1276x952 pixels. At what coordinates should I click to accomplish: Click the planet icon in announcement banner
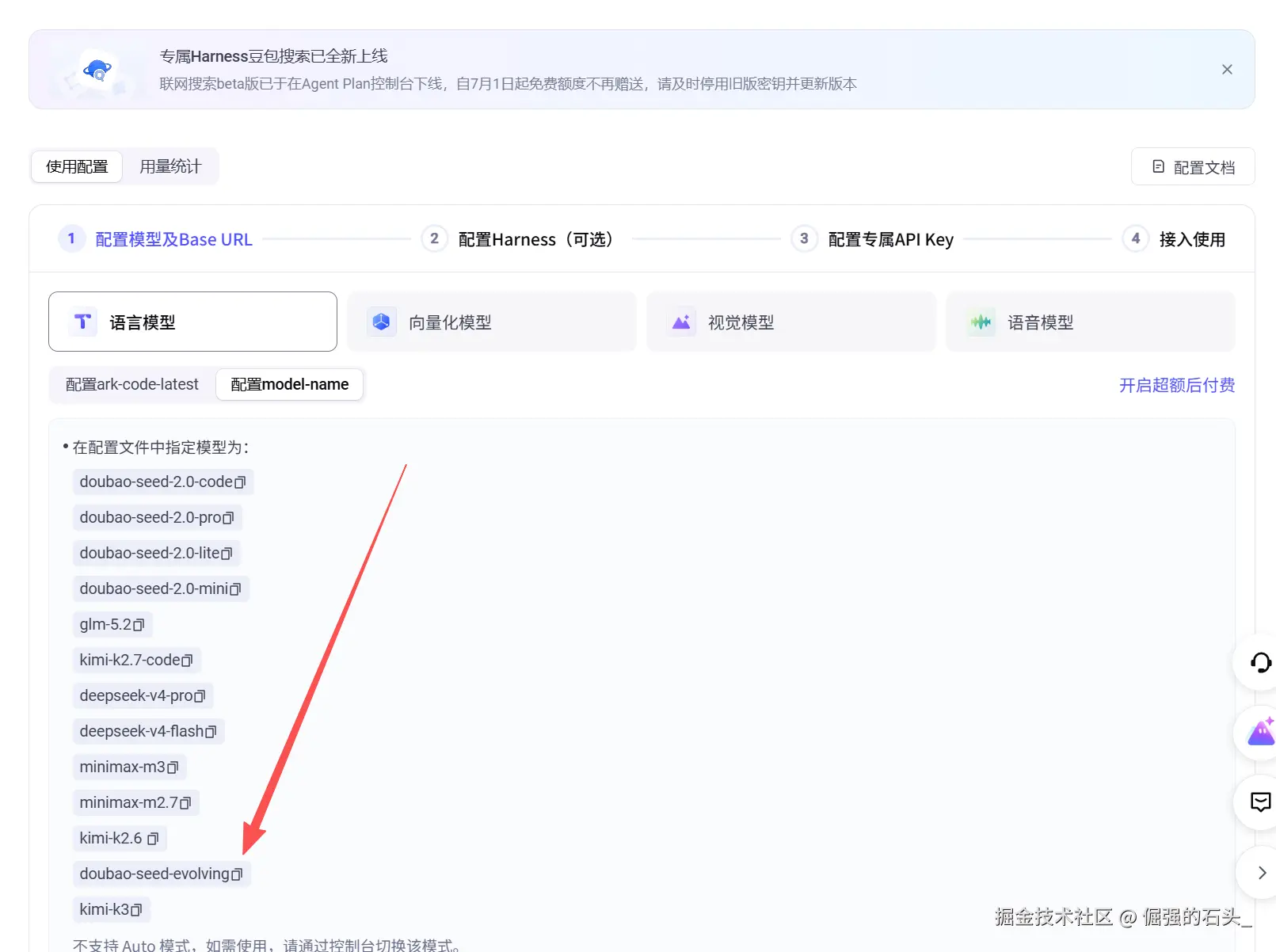(x=97, y=70)
